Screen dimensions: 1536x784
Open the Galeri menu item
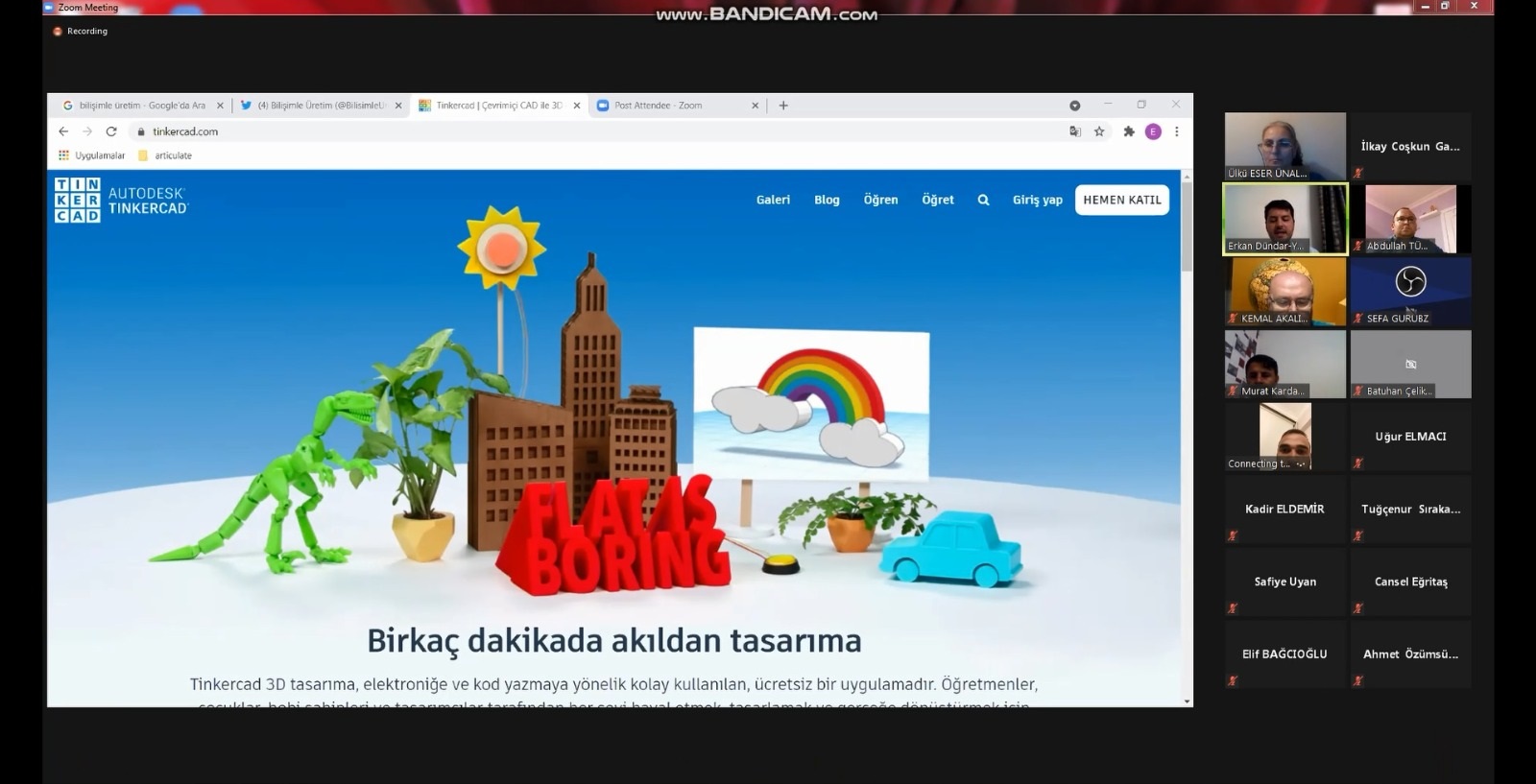773,200
